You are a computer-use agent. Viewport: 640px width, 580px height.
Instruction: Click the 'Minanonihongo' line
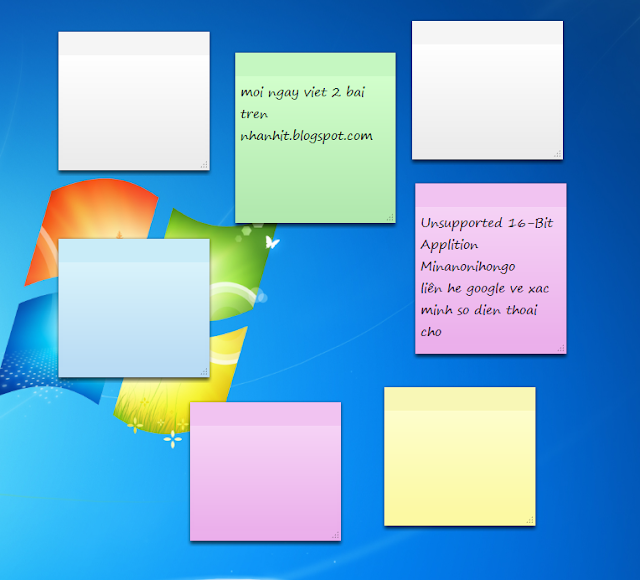[x=468, y=267]
